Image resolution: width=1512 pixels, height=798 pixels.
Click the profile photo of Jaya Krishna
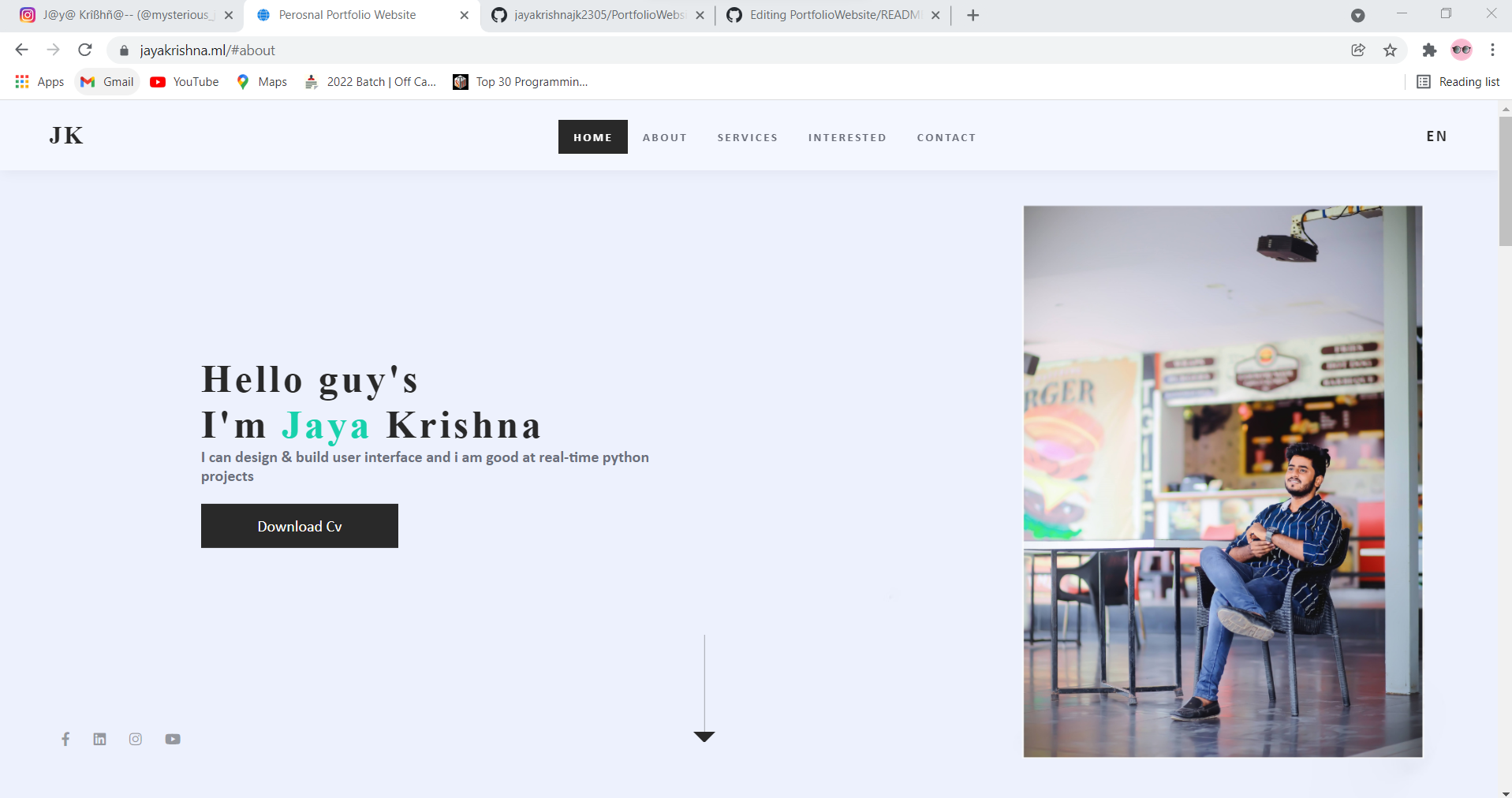(1223, 482)
